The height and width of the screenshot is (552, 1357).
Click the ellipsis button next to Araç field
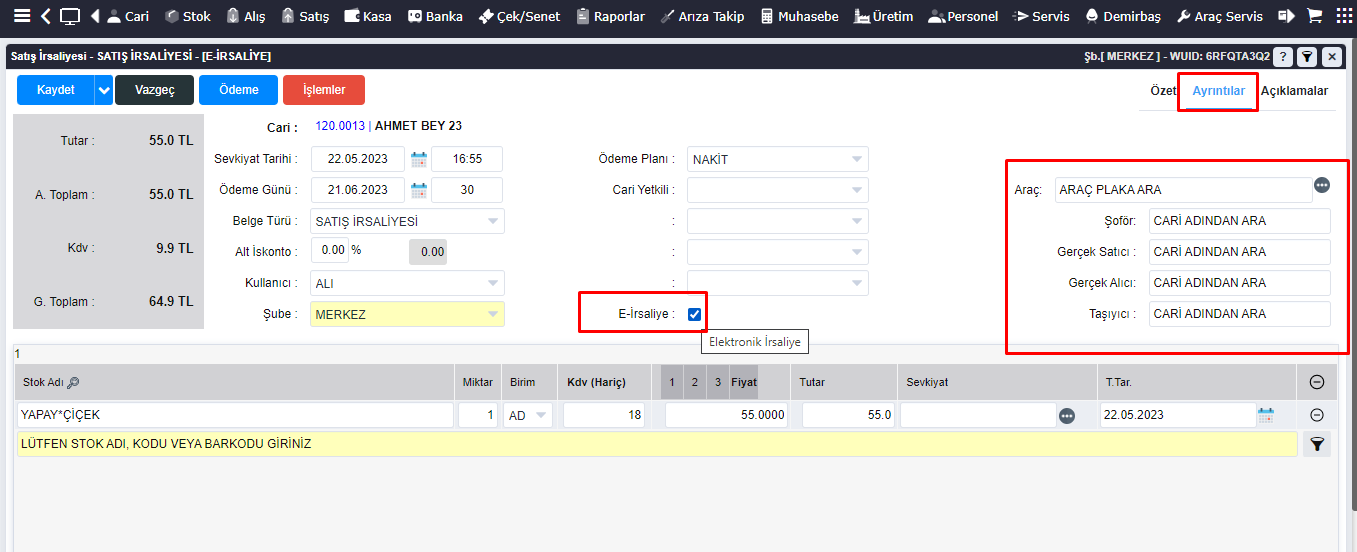click(x=1322, y=185)
